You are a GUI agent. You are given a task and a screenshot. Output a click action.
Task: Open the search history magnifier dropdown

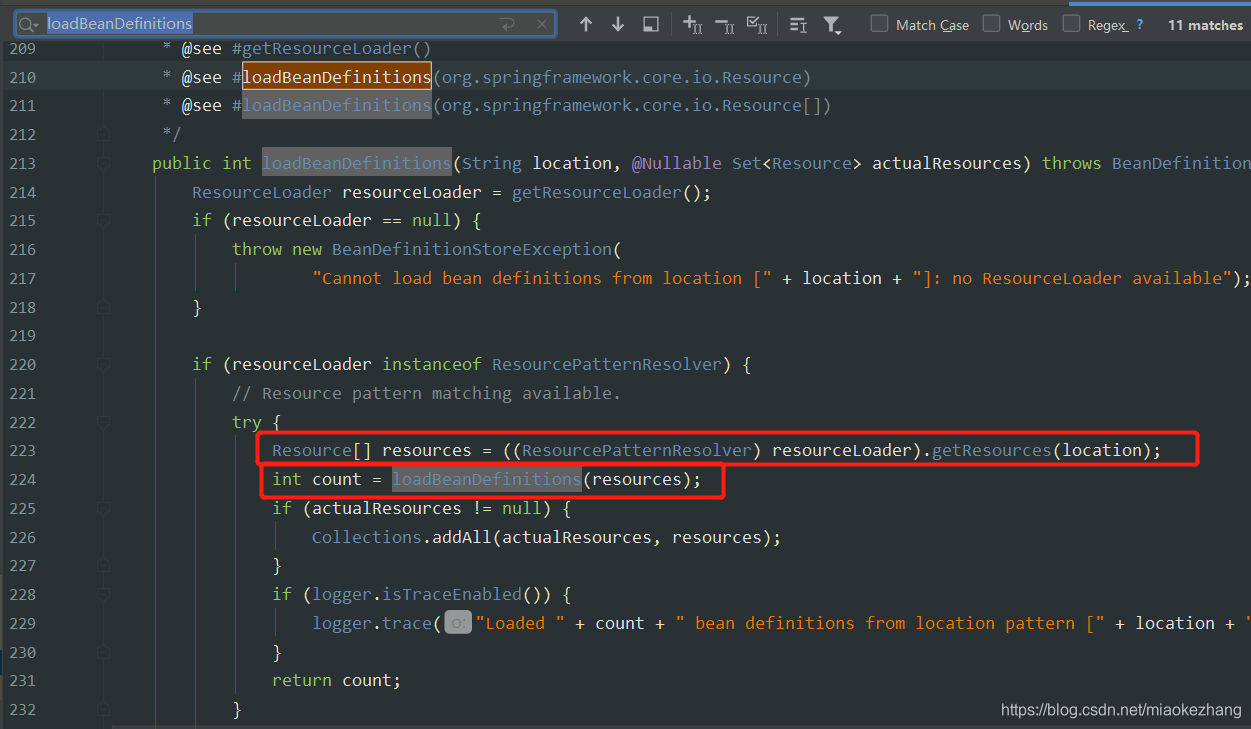click(29, 24)
